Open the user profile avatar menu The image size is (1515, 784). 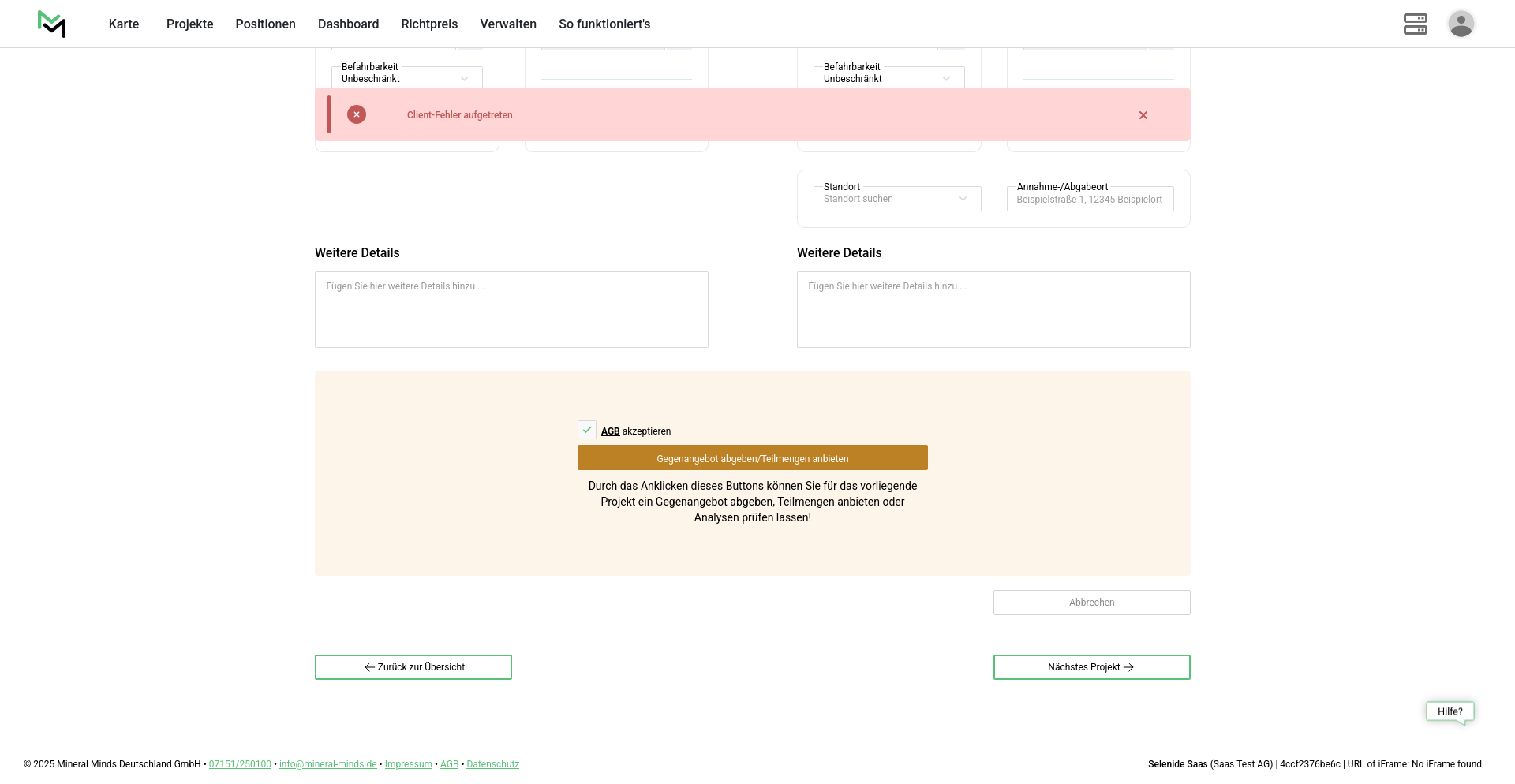click(x=1461, y=24)
